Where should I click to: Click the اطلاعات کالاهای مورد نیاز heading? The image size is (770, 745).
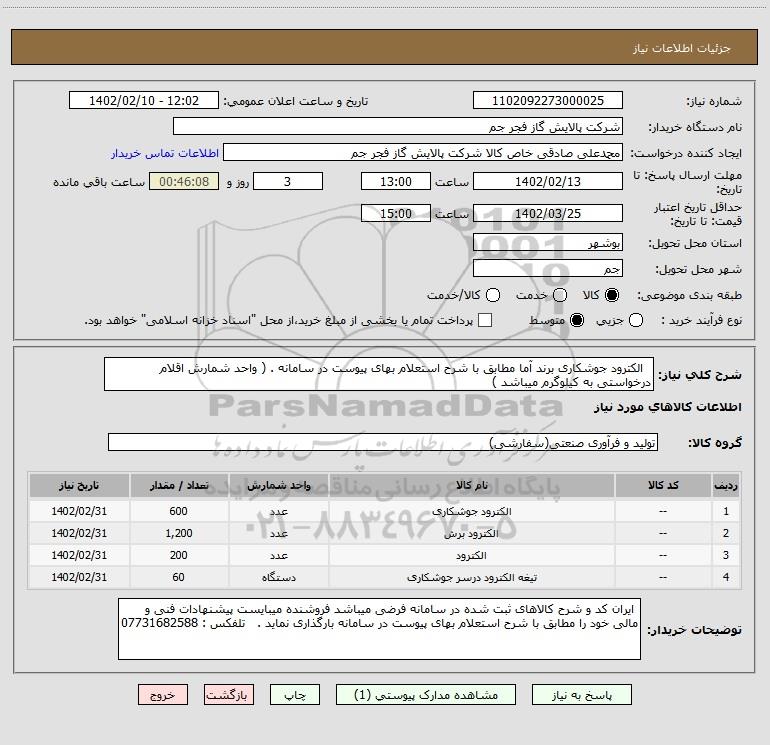(x=667, y=407)
